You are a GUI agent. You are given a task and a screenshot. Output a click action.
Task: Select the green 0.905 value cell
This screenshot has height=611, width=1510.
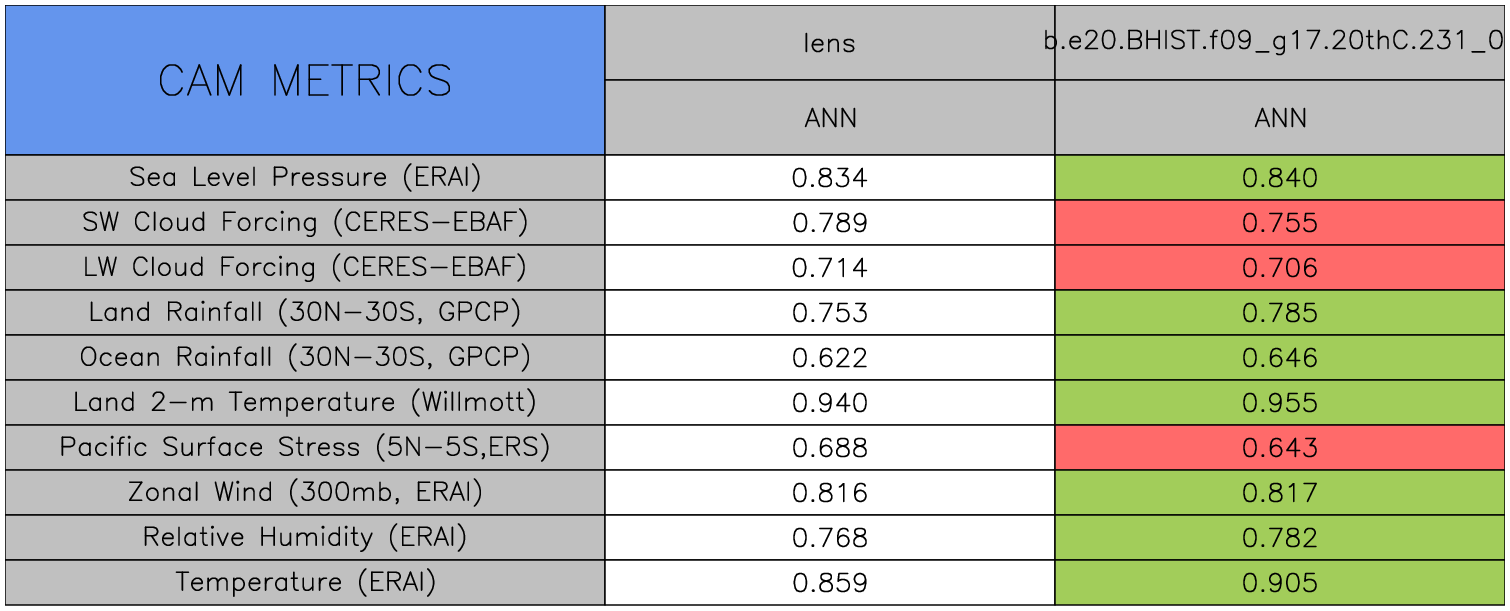[1280, 583]
